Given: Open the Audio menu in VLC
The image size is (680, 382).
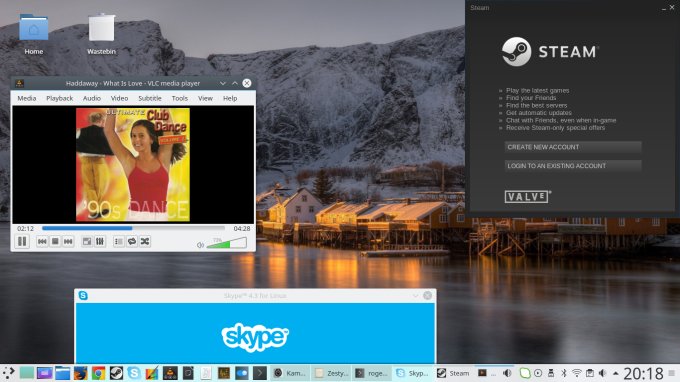Looking at the screenshot, I should (92, 98).
